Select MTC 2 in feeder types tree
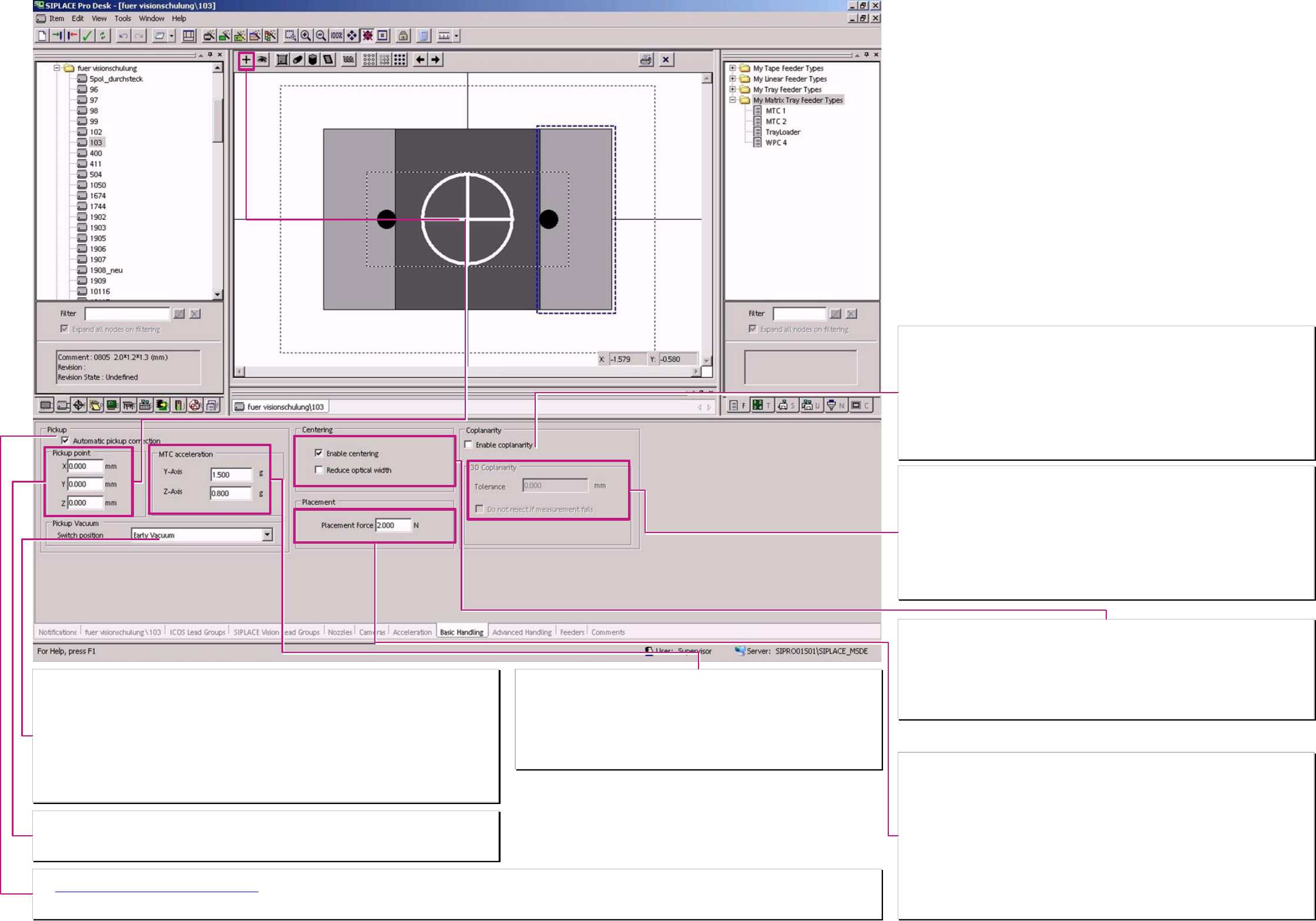Image resolution: width=1316 pixels, height=921 pixels. click(775, 121)
